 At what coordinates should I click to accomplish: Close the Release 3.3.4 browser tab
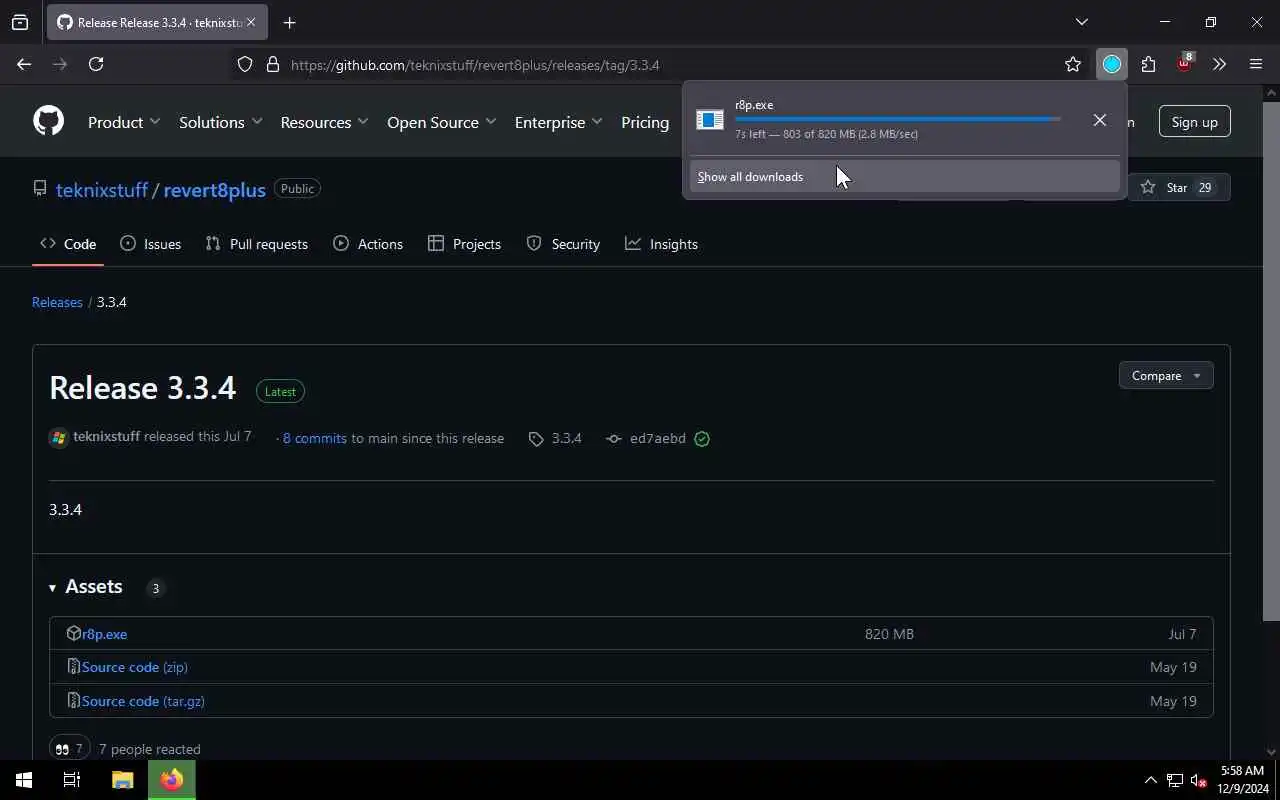pyautogui.click(x=251, y=22)
